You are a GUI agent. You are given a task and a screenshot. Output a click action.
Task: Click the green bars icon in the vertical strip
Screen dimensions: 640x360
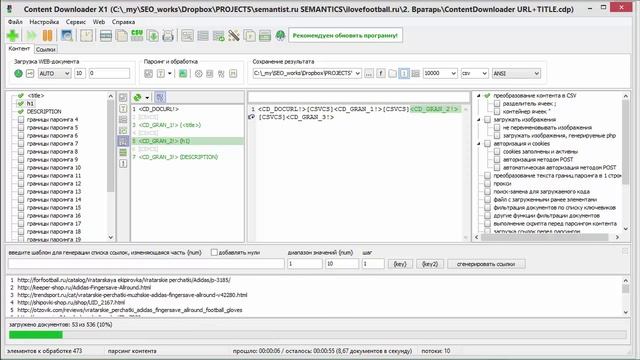[123, 152]
